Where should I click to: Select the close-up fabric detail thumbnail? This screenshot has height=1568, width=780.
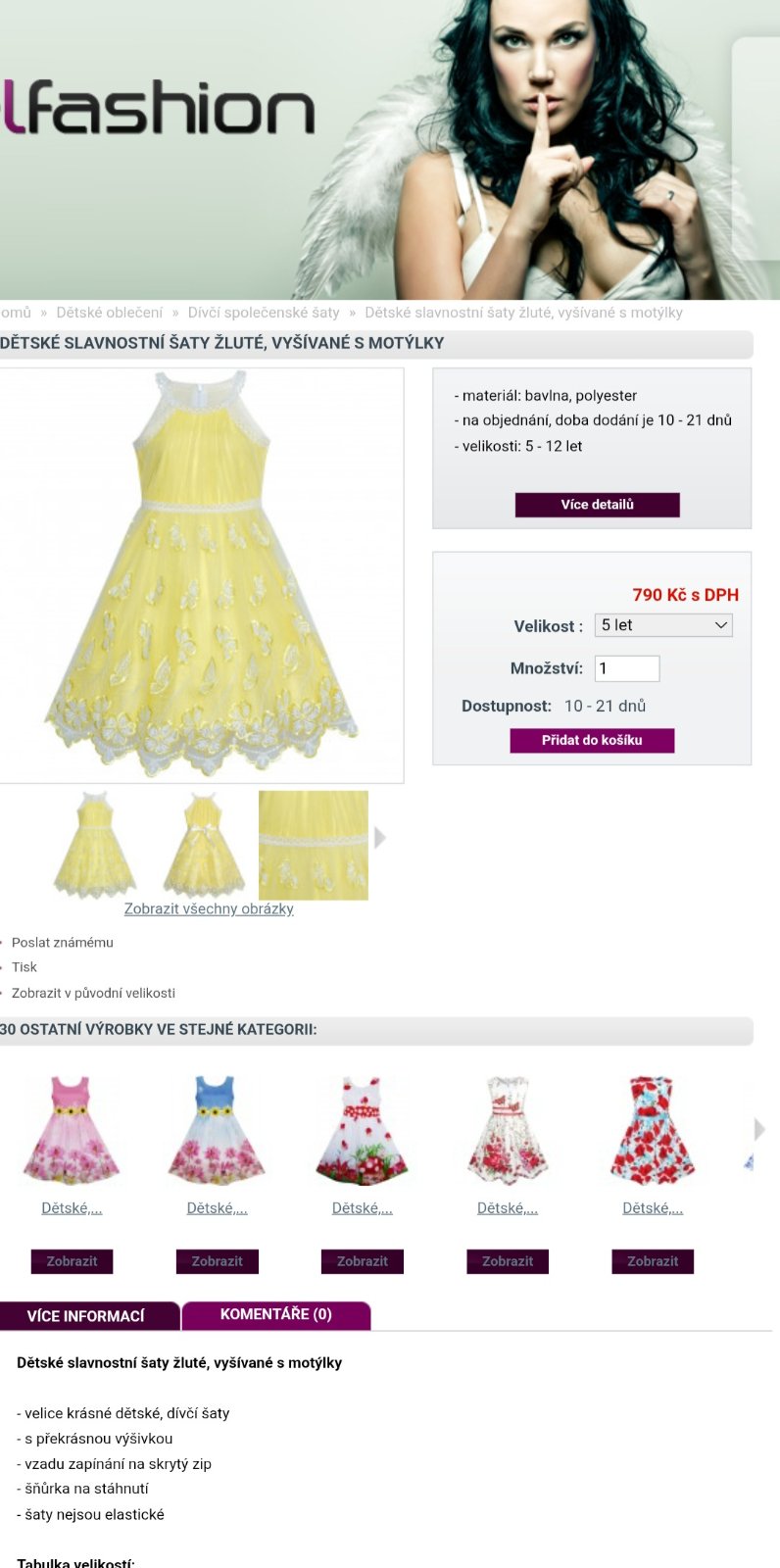pyautogui.click(x=314, y=845)
